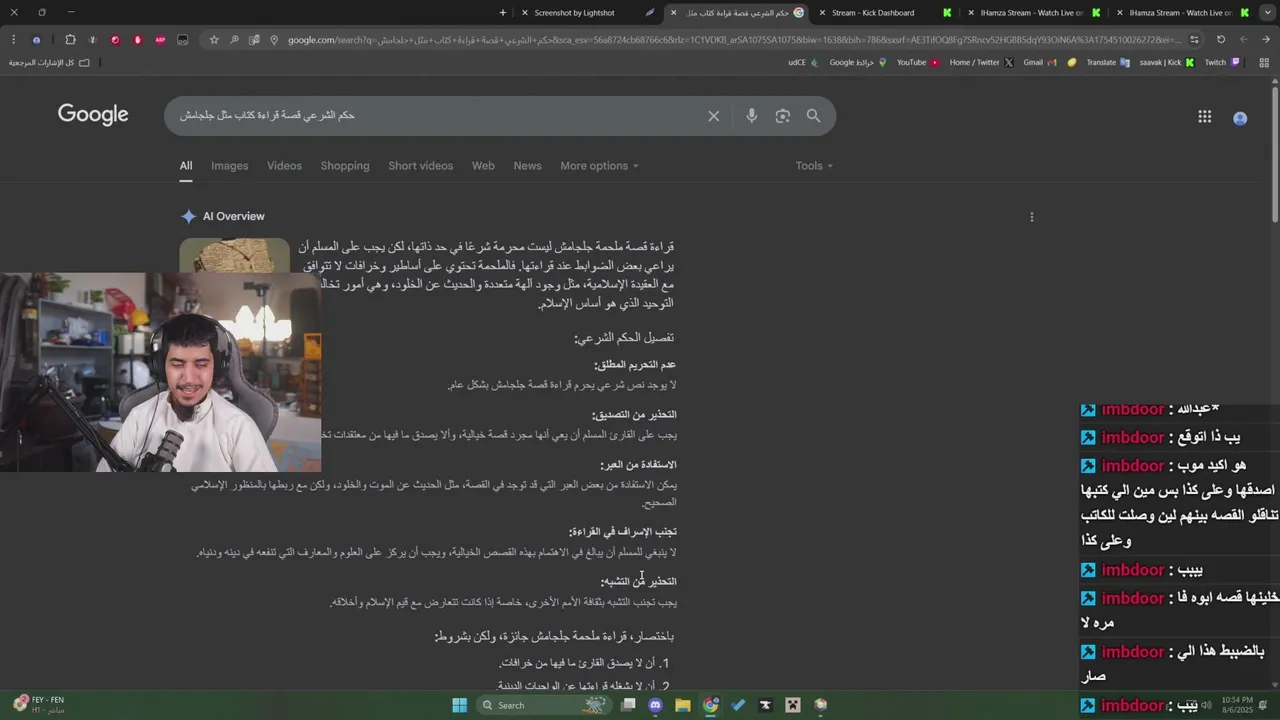Open the Twitch bookmark
The image size is (1280, 720).
(x=1222, y=62)
